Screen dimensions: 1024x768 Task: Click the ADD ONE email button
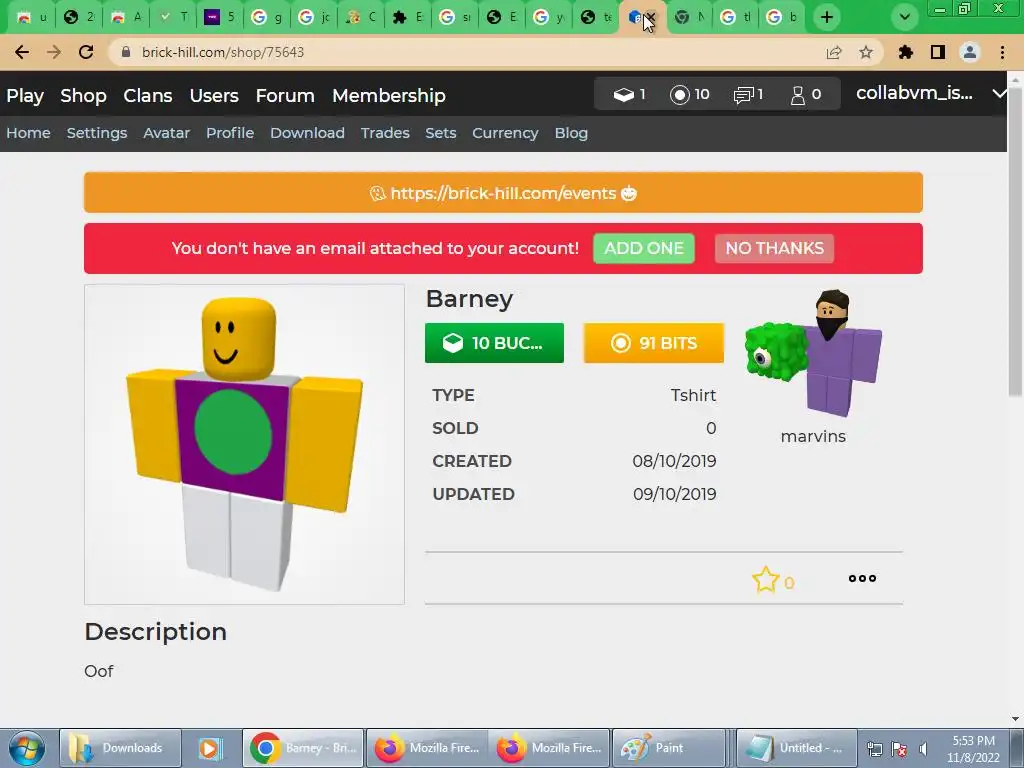pos(643,248)
